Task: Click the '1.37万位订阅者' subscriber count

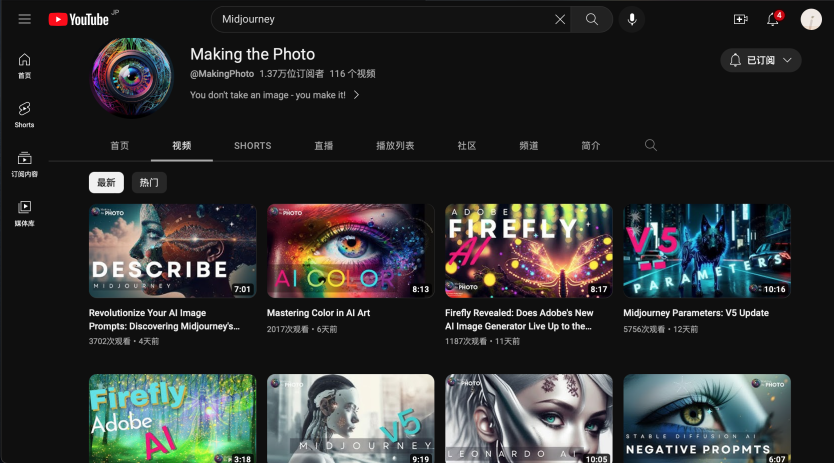Action: tap(291, 74)
